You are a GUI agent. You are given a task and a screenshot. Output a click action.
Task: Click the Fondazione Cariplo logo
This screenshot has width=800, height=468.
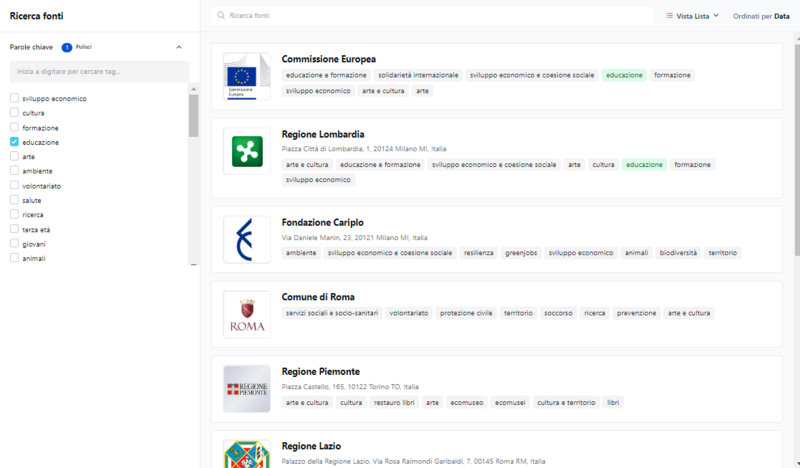pyautogui.click(x=246, y=239)
